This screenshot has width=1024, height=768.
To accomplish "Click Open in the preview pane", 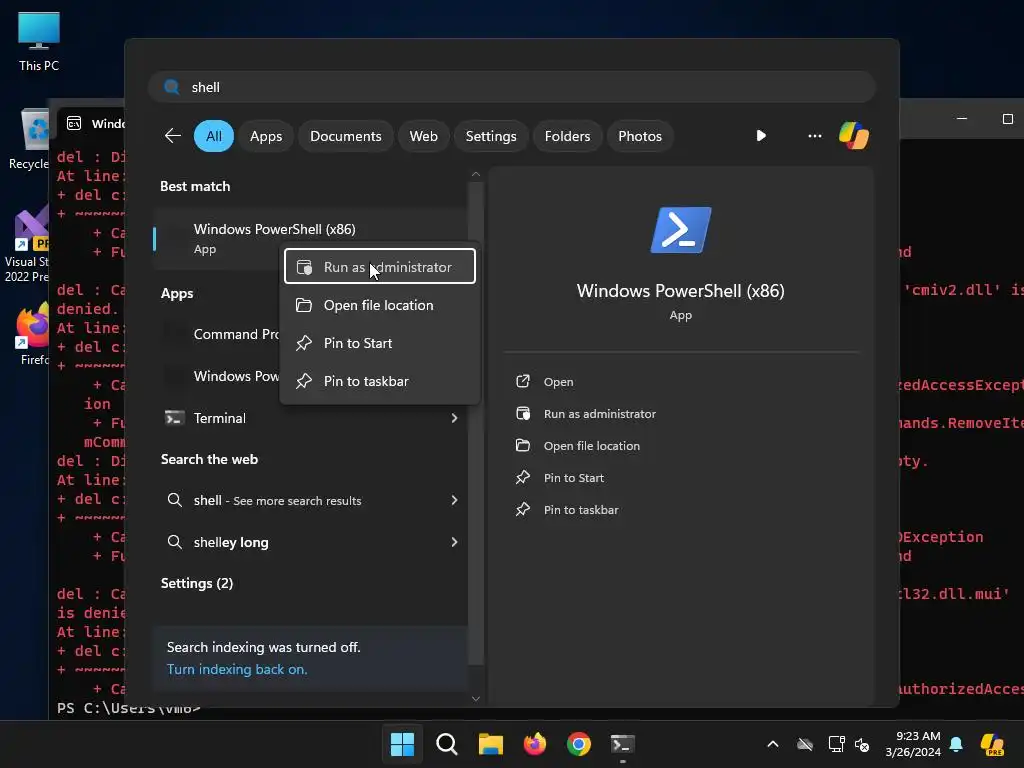I will [x=558, y=382].
